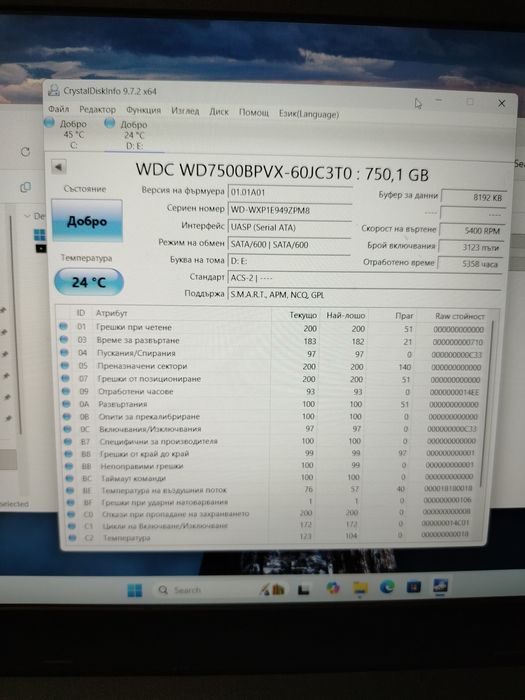Viewport: 525px width, 700px height.
Task: Click the serial number field WD-WXP1E949ZPM8
Action: (290, 210)
